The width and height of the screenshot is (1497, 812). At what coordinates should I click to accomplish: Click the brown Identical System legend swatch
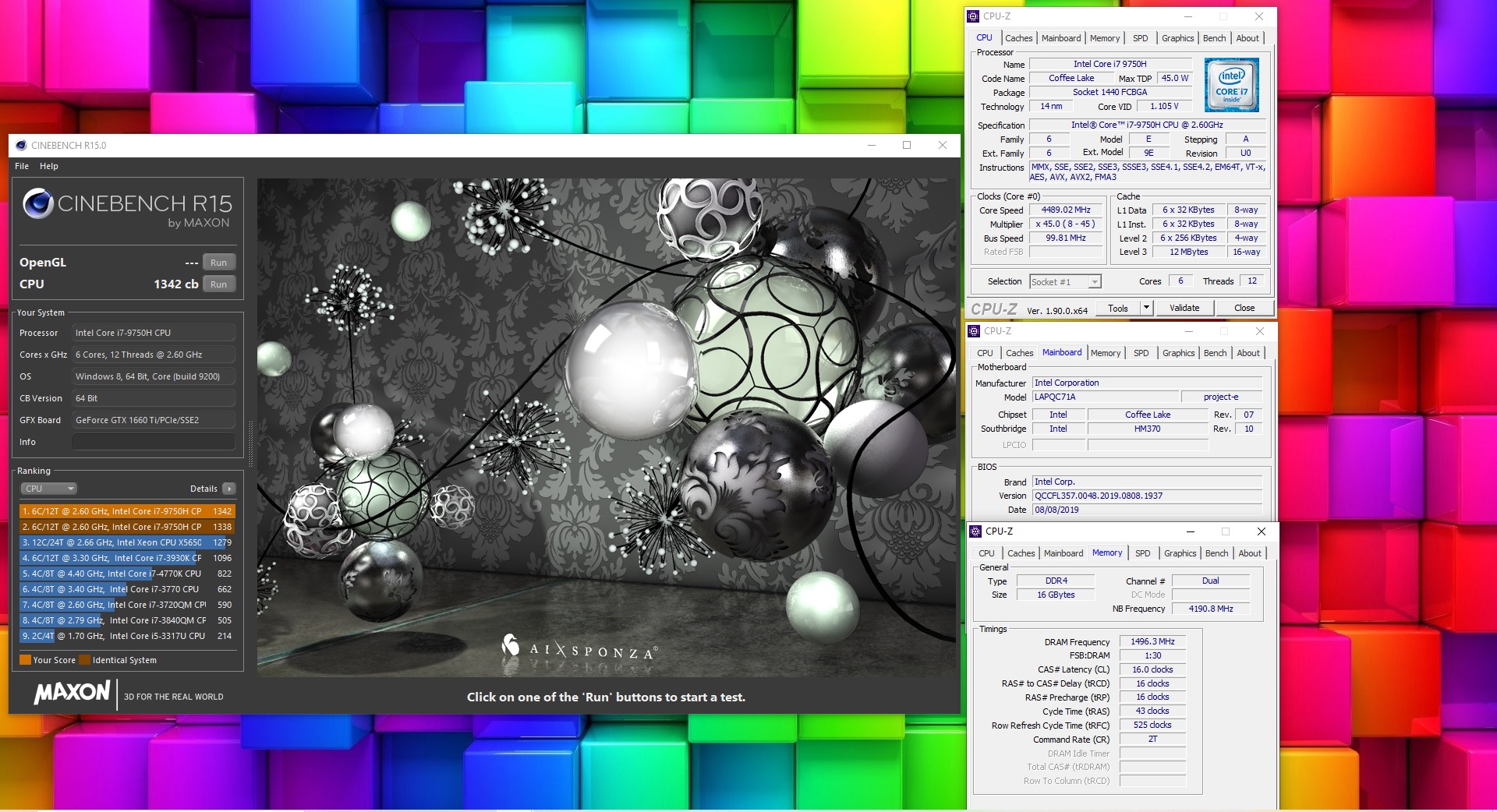click(84, 660)
